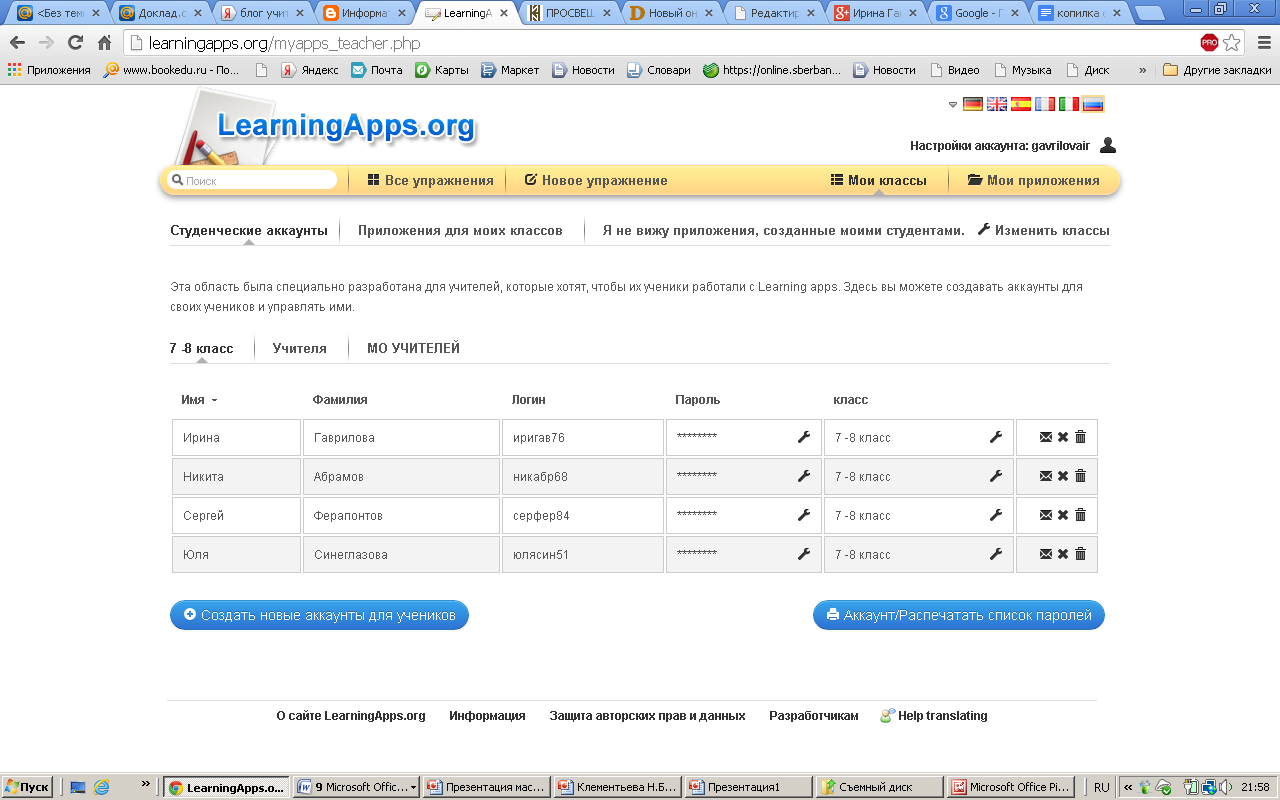Click the Поиск search field
This screenshot has height=800, width=1280.
[252, 180]
